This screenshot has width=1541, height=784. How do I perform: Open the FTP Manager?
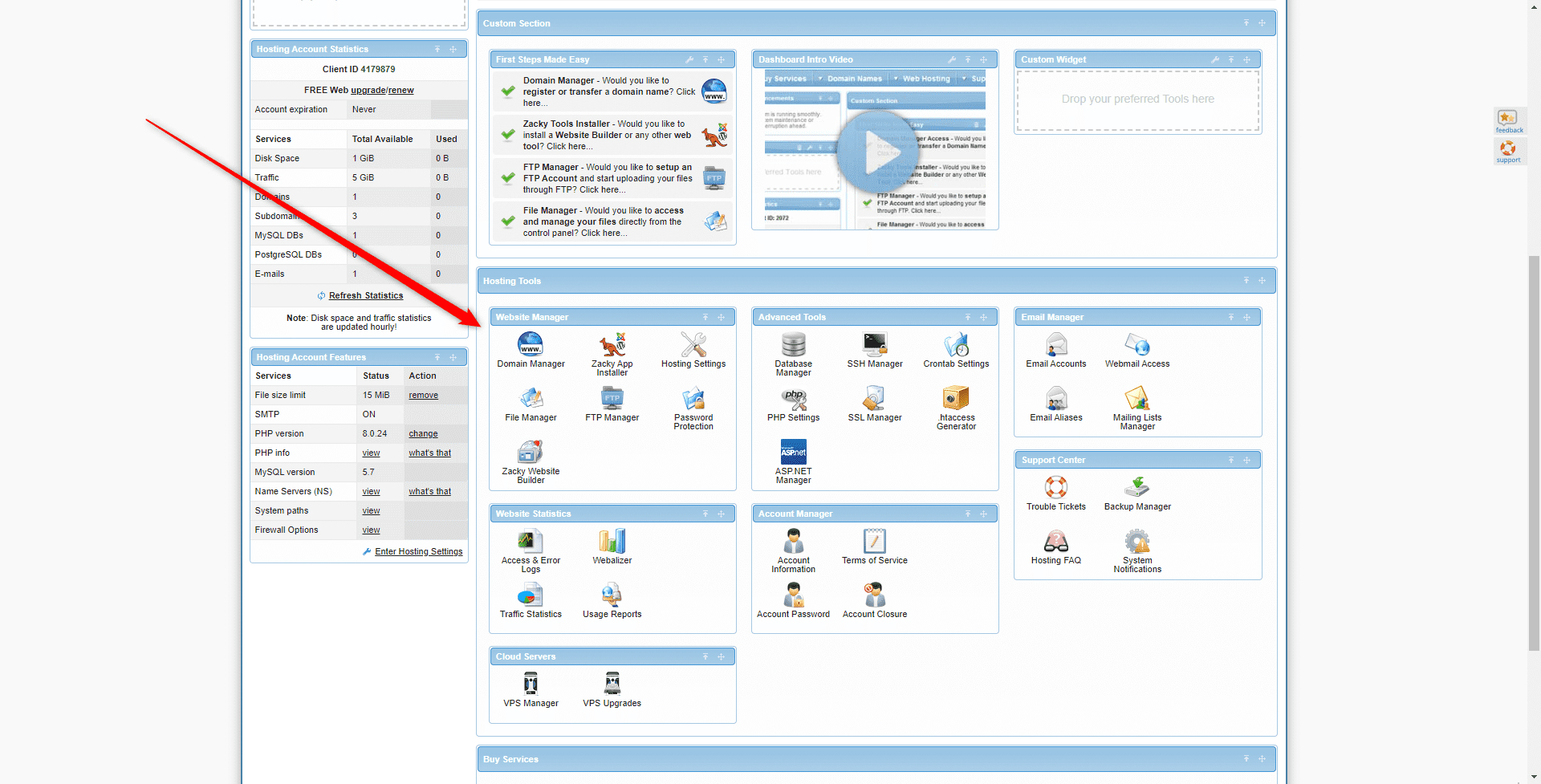click(x=612, y=404)
